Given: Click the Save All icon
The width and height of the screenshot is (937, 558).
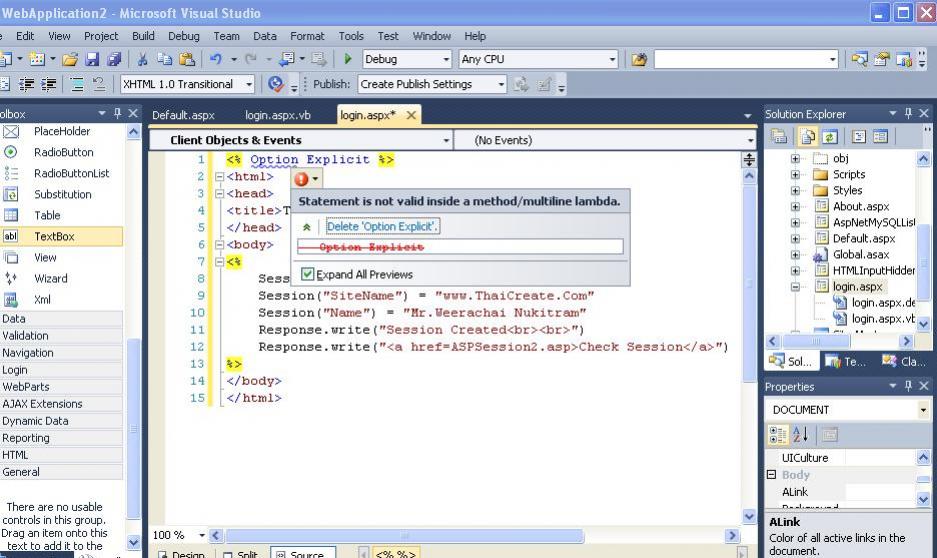Looking at the screenshot, I should point(114,59).
